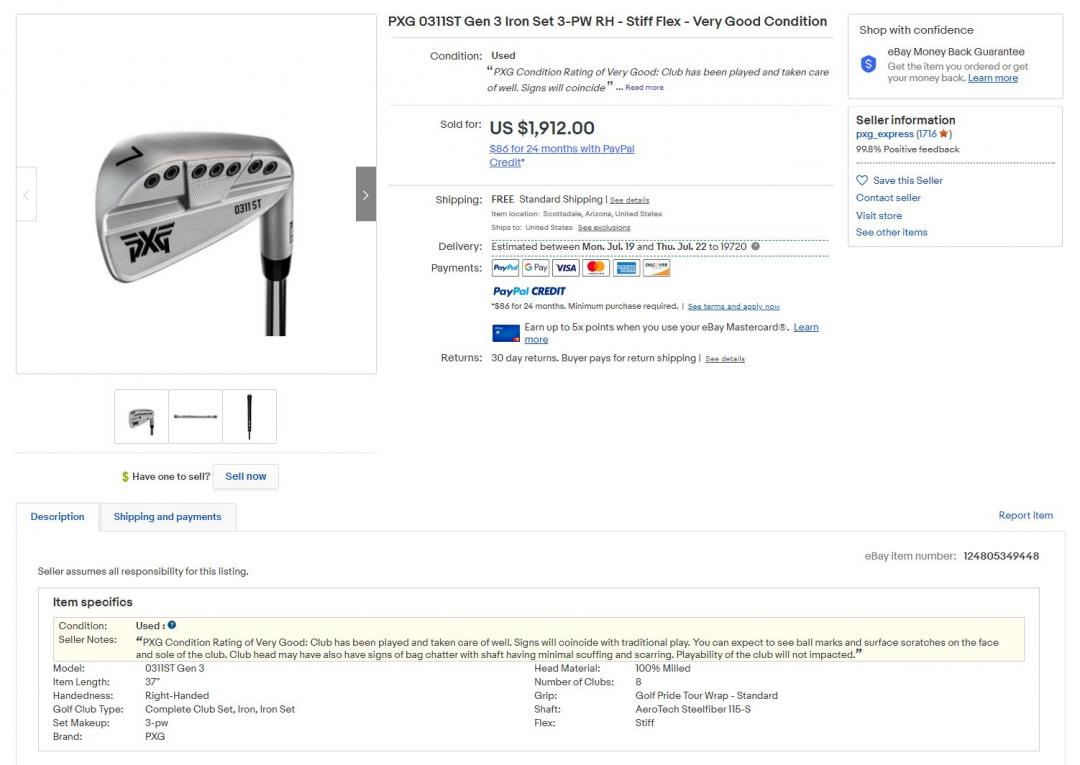The height and width of the screenshot is (765, 1080).
Task: Click the delivery estimate help icon
Action: coord(755,246)
